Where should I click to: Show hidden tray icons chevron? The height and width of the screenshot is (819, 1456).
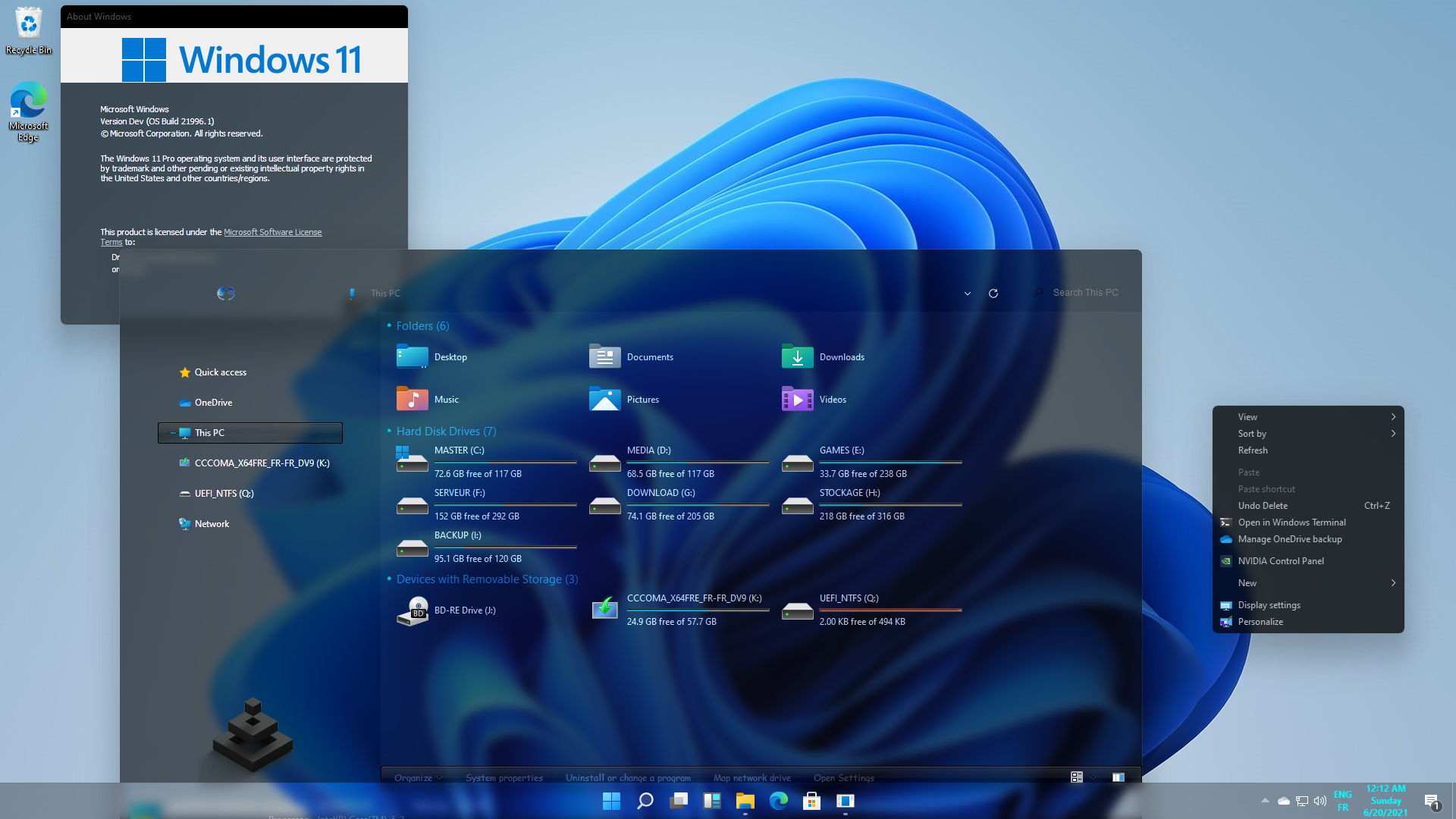point(1265,801)
